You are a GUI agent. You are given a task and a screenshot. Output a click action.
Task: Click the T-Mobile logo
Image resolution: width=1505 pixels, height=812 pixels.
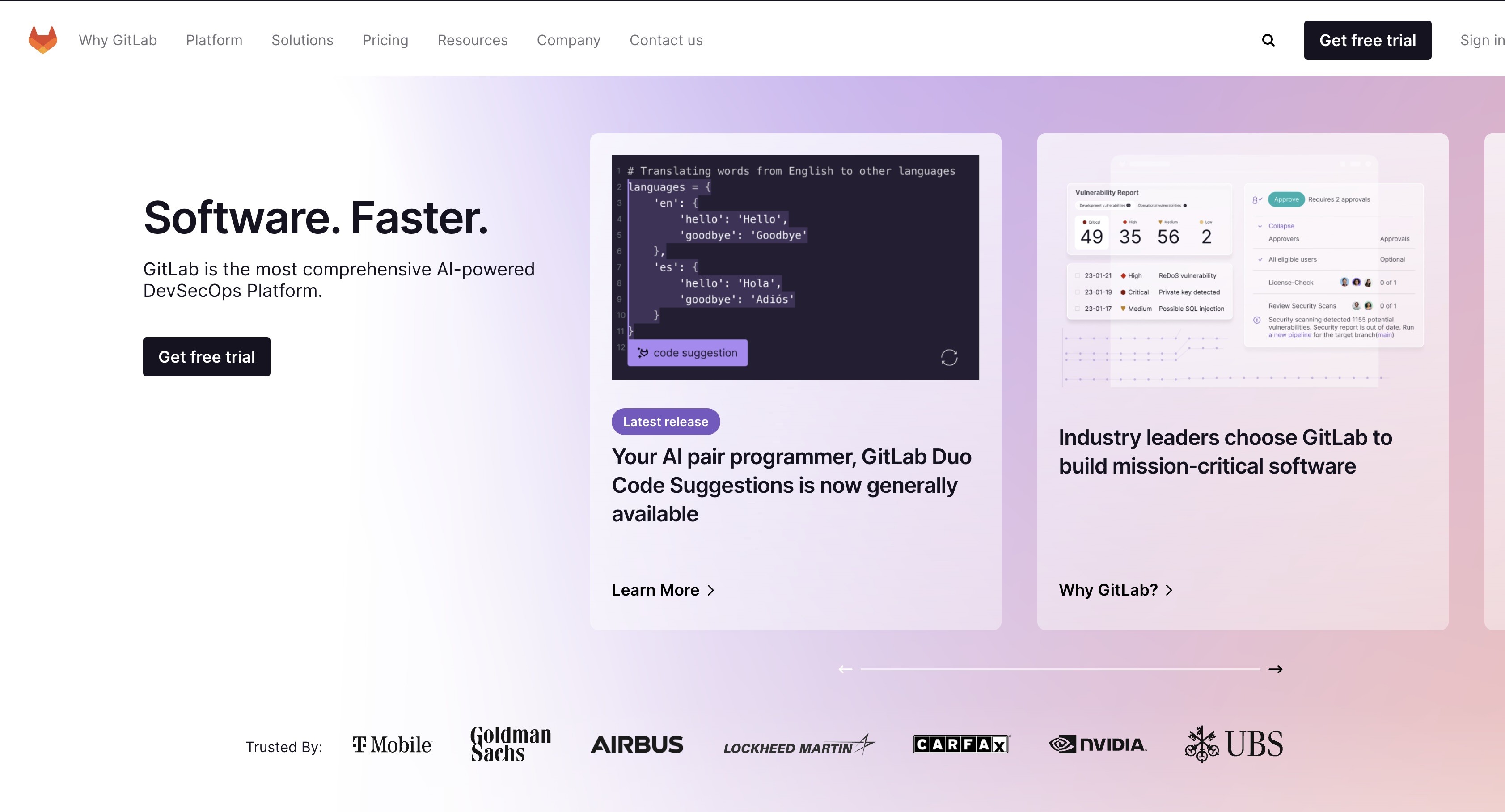[392, 745]
